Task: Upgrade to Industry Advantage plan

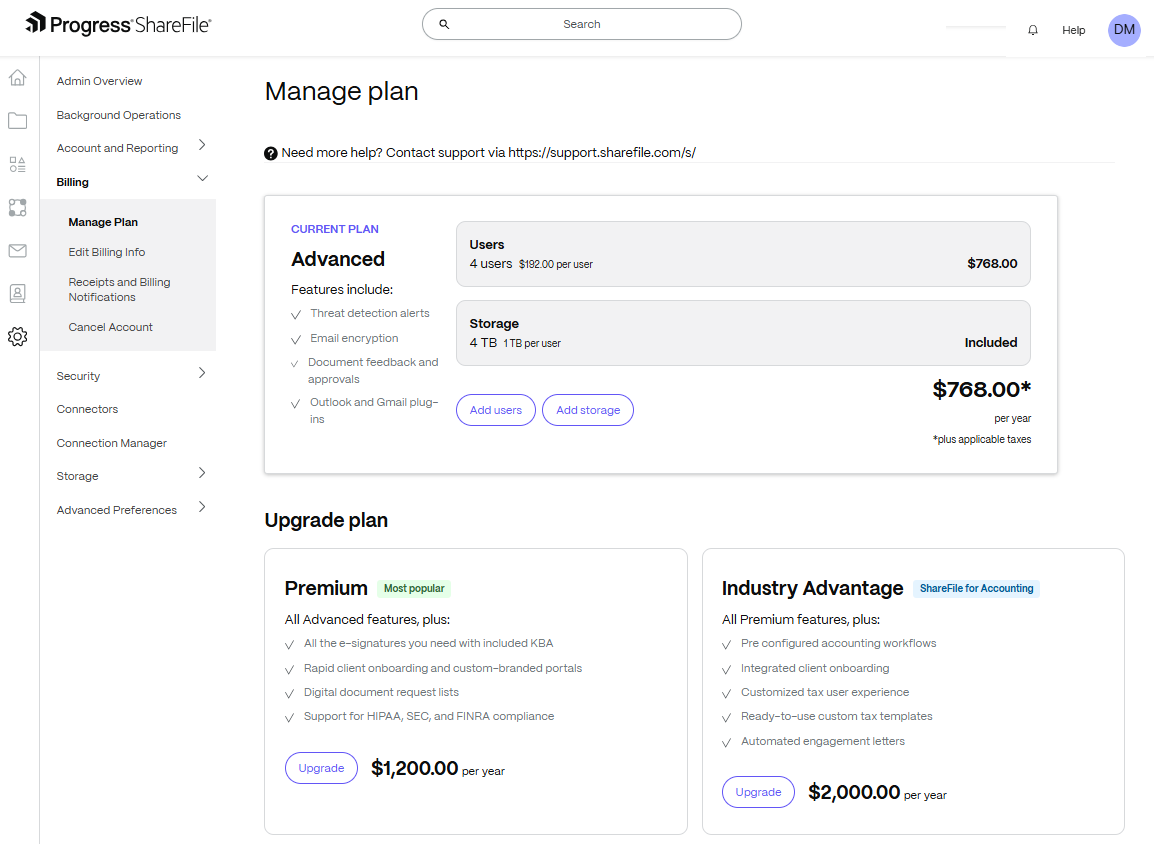Action: pyautogui.click(x=758, y=792)
